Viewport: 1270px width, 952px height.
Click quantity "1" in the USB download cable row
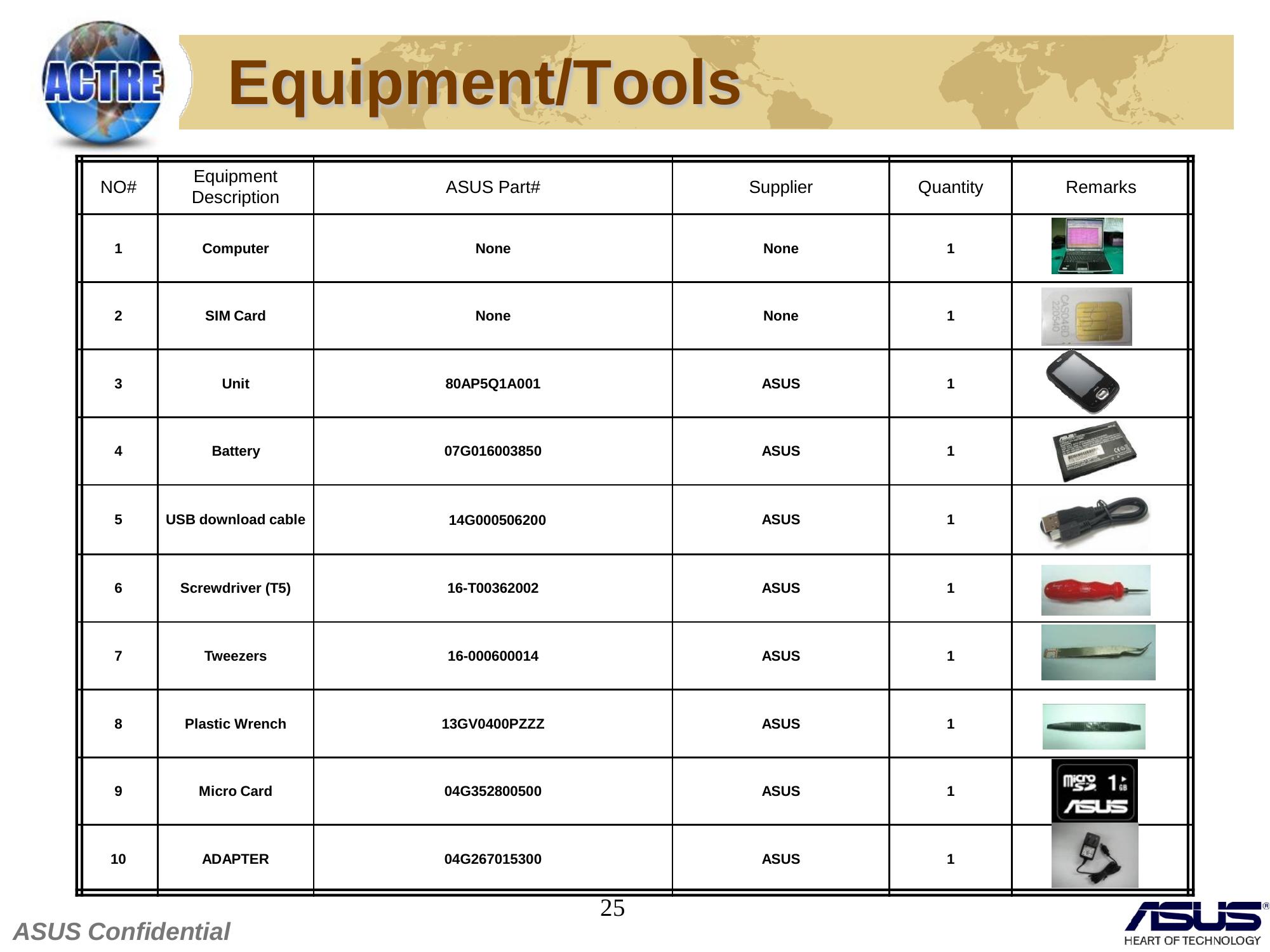point(951,520)
